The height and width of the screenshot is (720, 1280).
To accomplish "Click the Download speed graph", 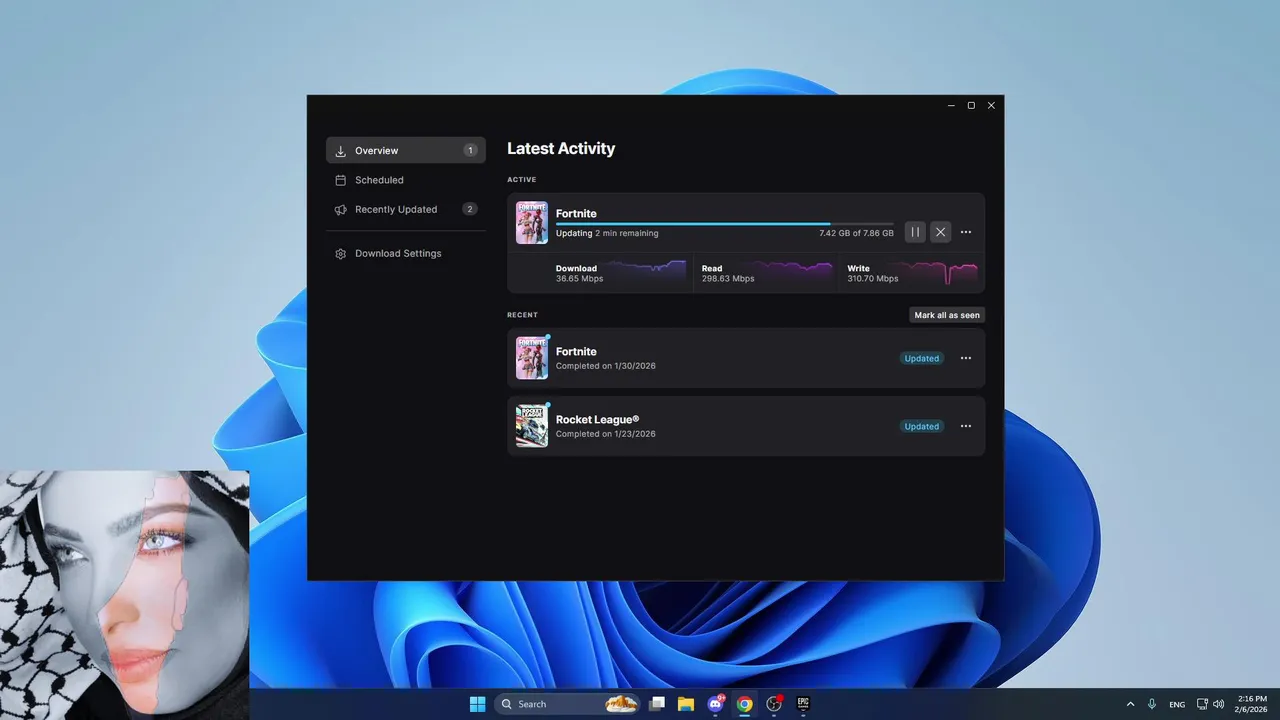I will [647, 271].
